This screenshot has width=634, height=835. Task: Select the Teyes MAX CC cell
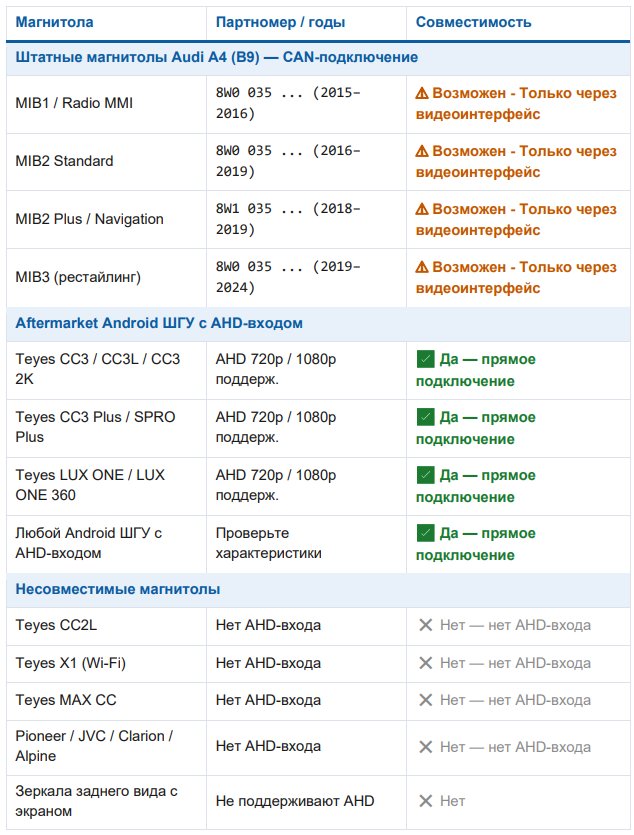pos(106,701)
